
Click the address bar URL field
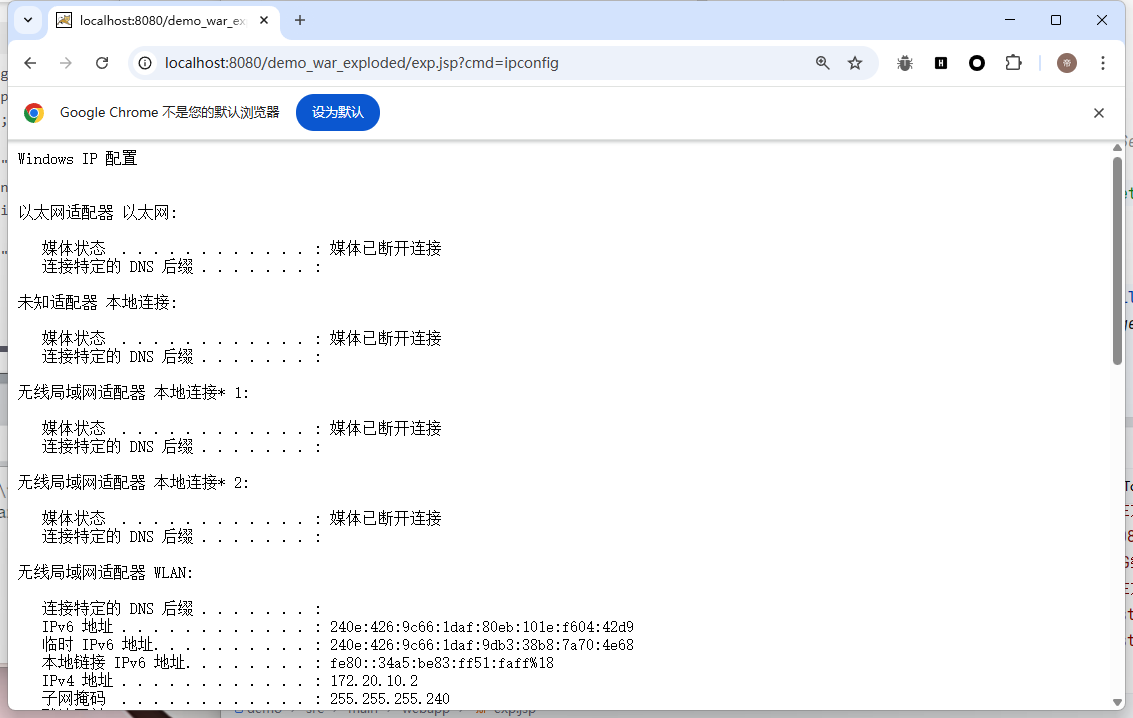coord(480,63)
